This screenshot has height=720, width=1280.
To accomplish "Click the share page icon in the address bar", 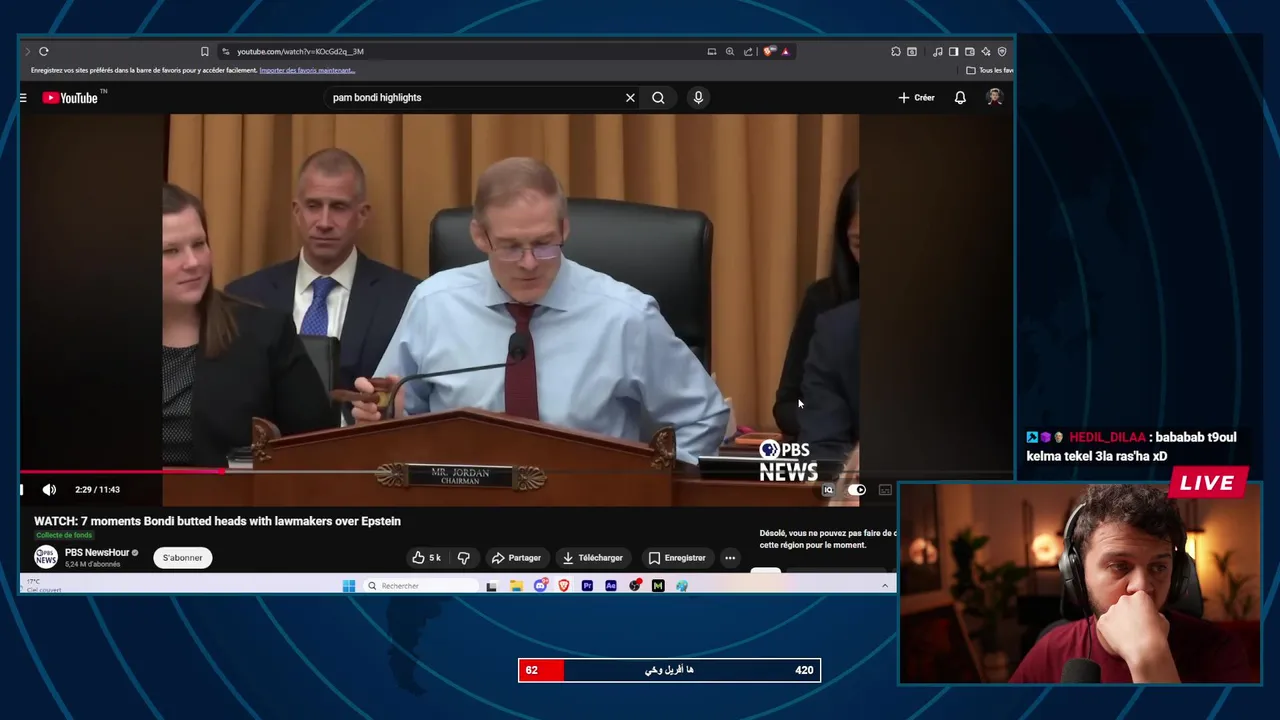I will 748,51.
